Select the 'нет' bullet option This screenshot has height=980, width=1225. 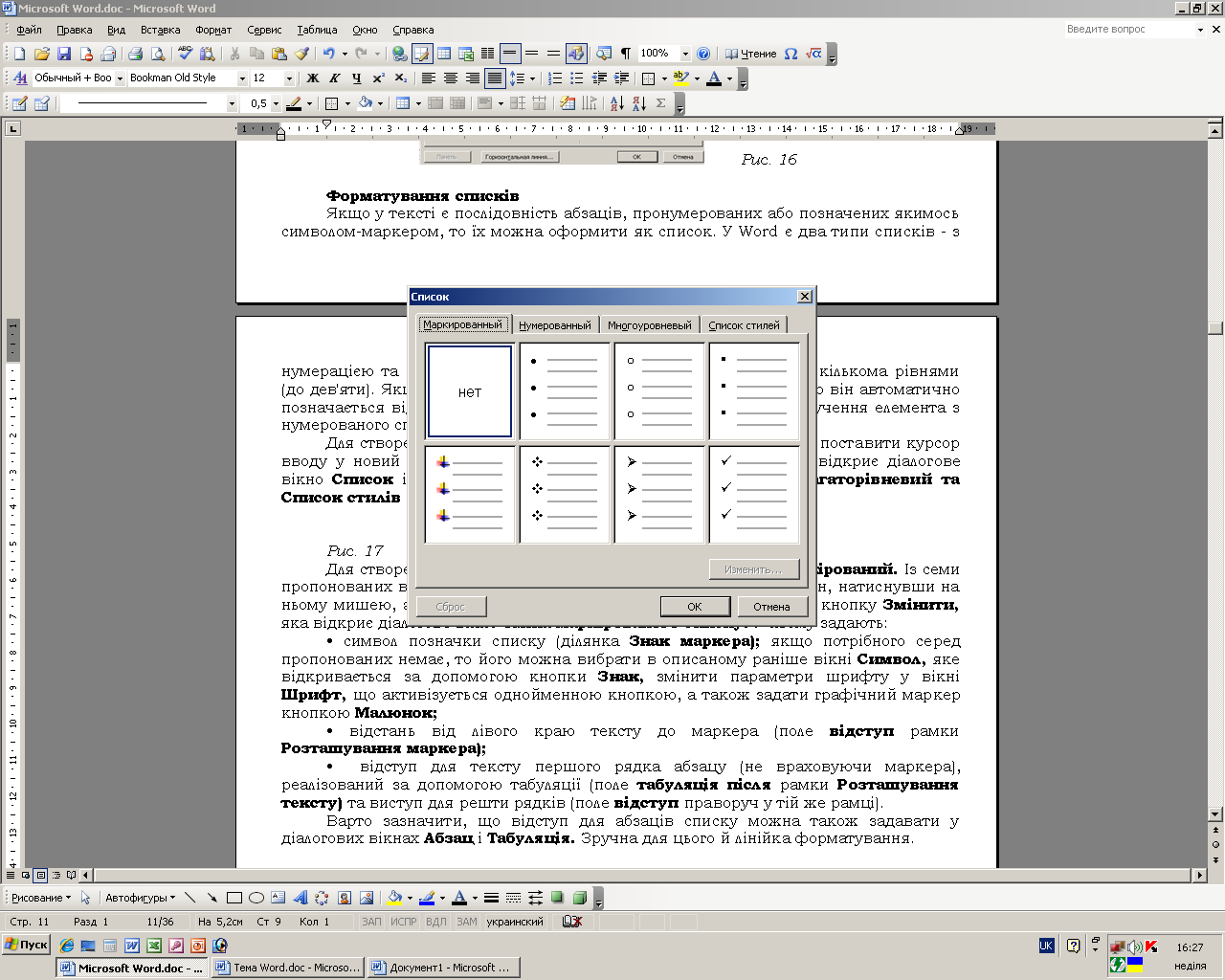(469, 391)
